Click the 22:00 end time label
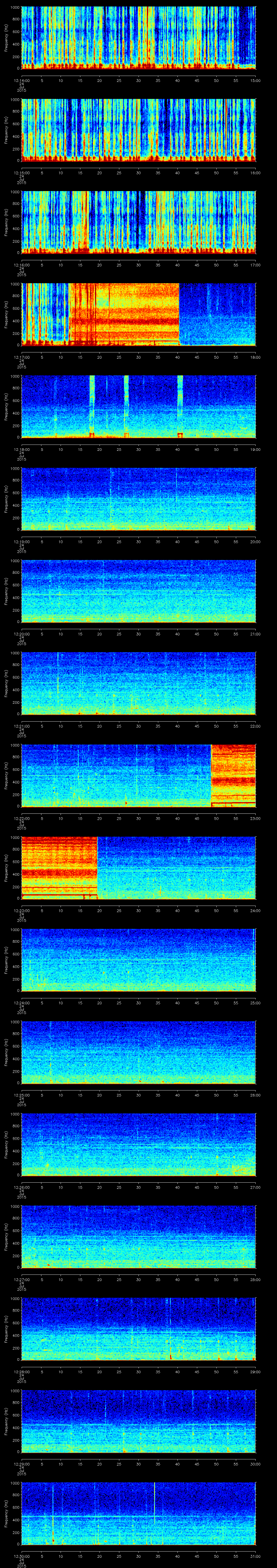The image size is (277, 1568). (x=256, y=726)
